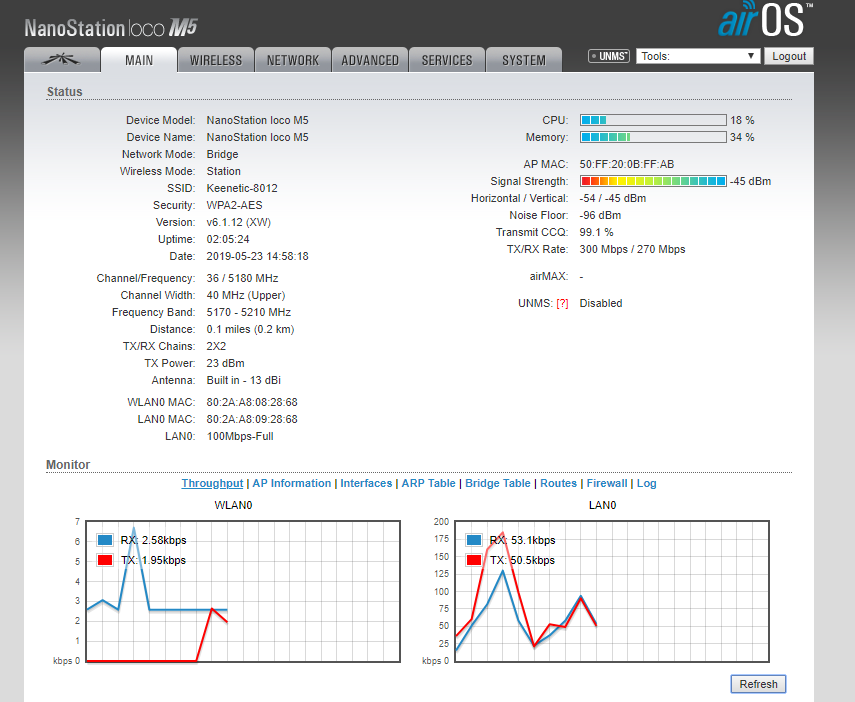Open the NETWORK tab

[293, 59]
